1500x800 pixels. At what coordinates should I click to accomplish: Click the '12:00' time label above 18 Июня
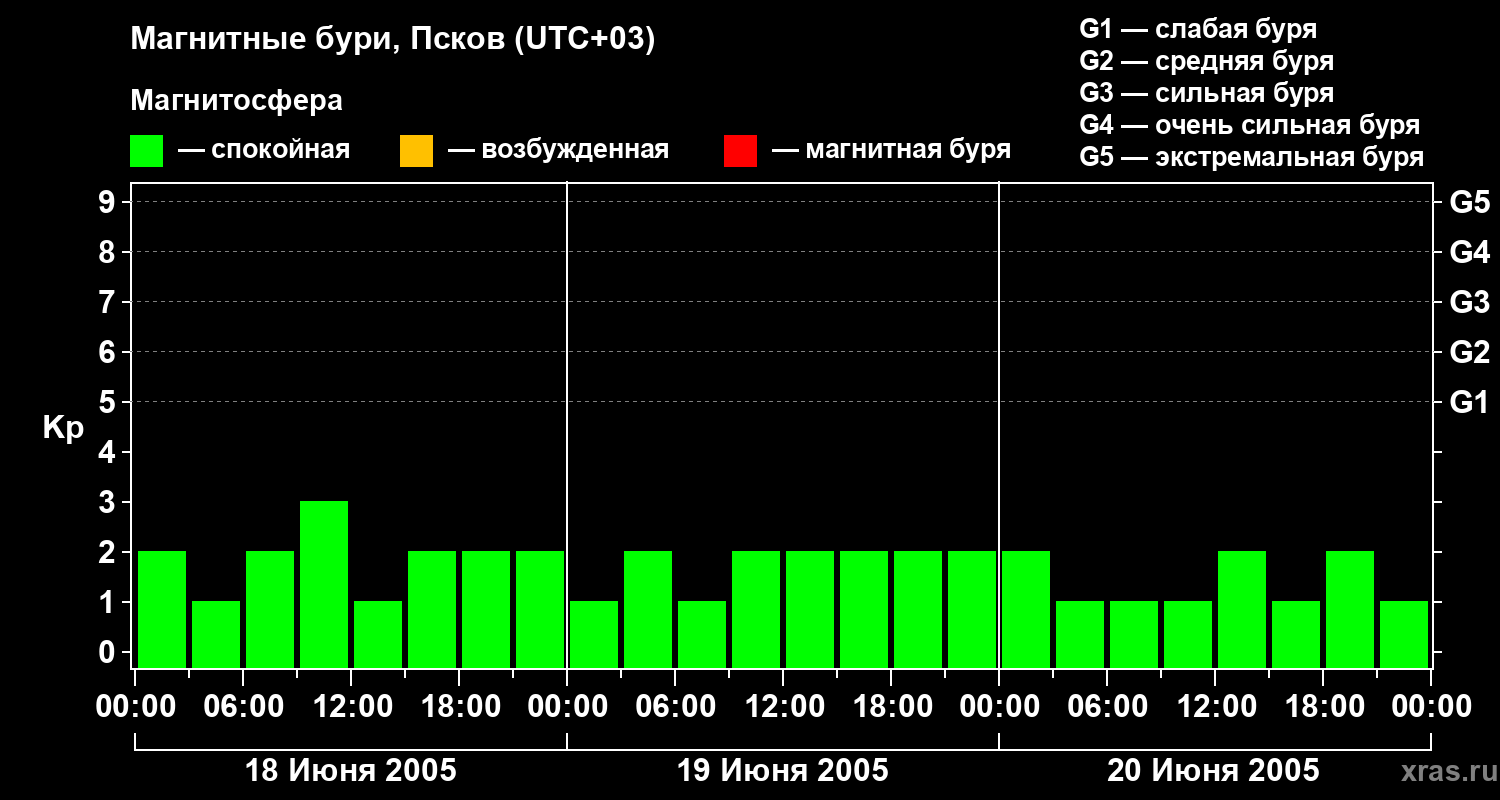(351, 707)
